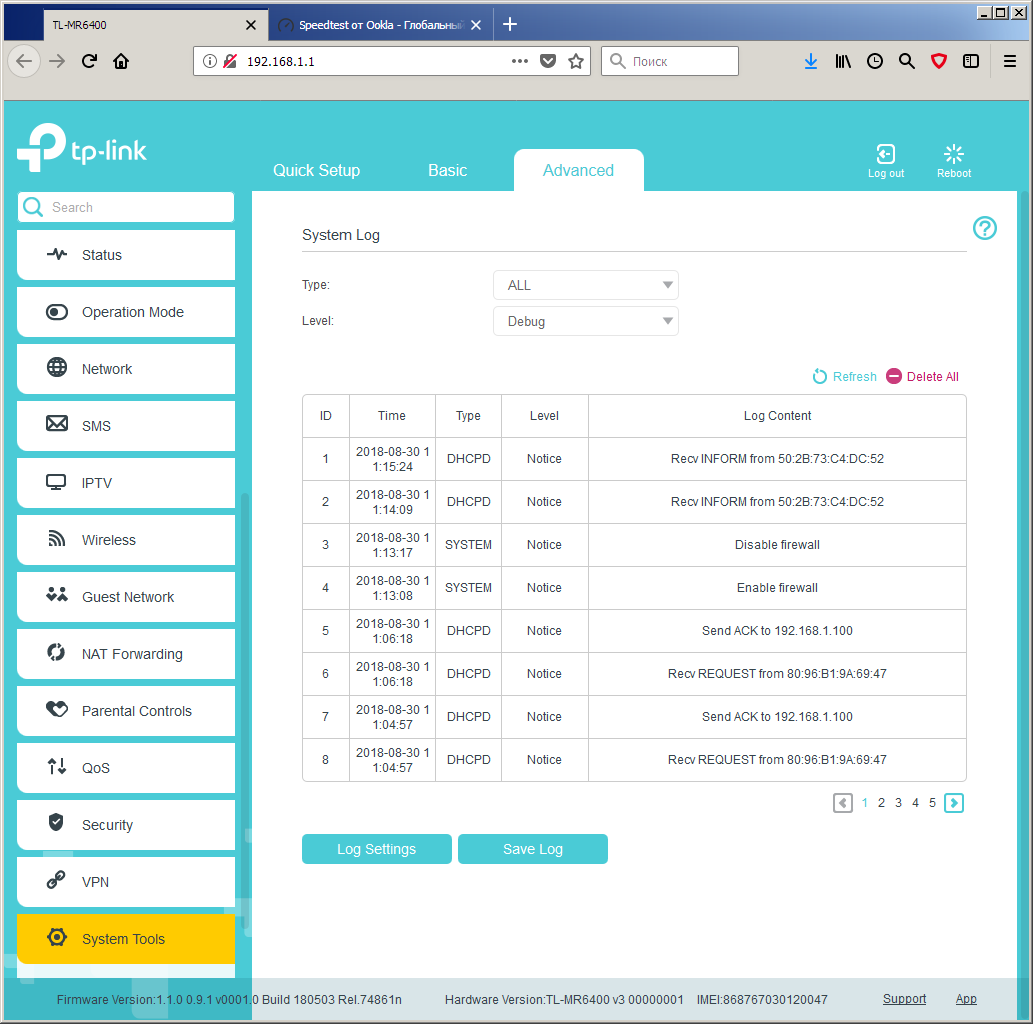Open the help question mark icon
Viewport: 1033px width, 1024px height.
pyautogui.click(x=984, y=228)
